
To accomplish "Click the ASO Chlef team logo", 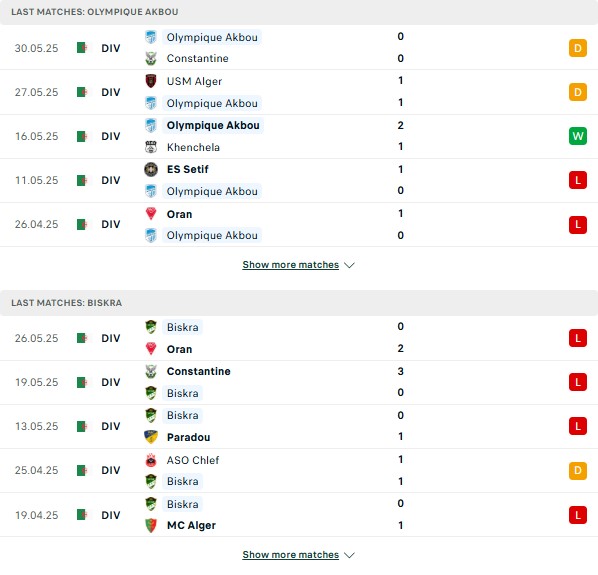I will click(151, 460).
